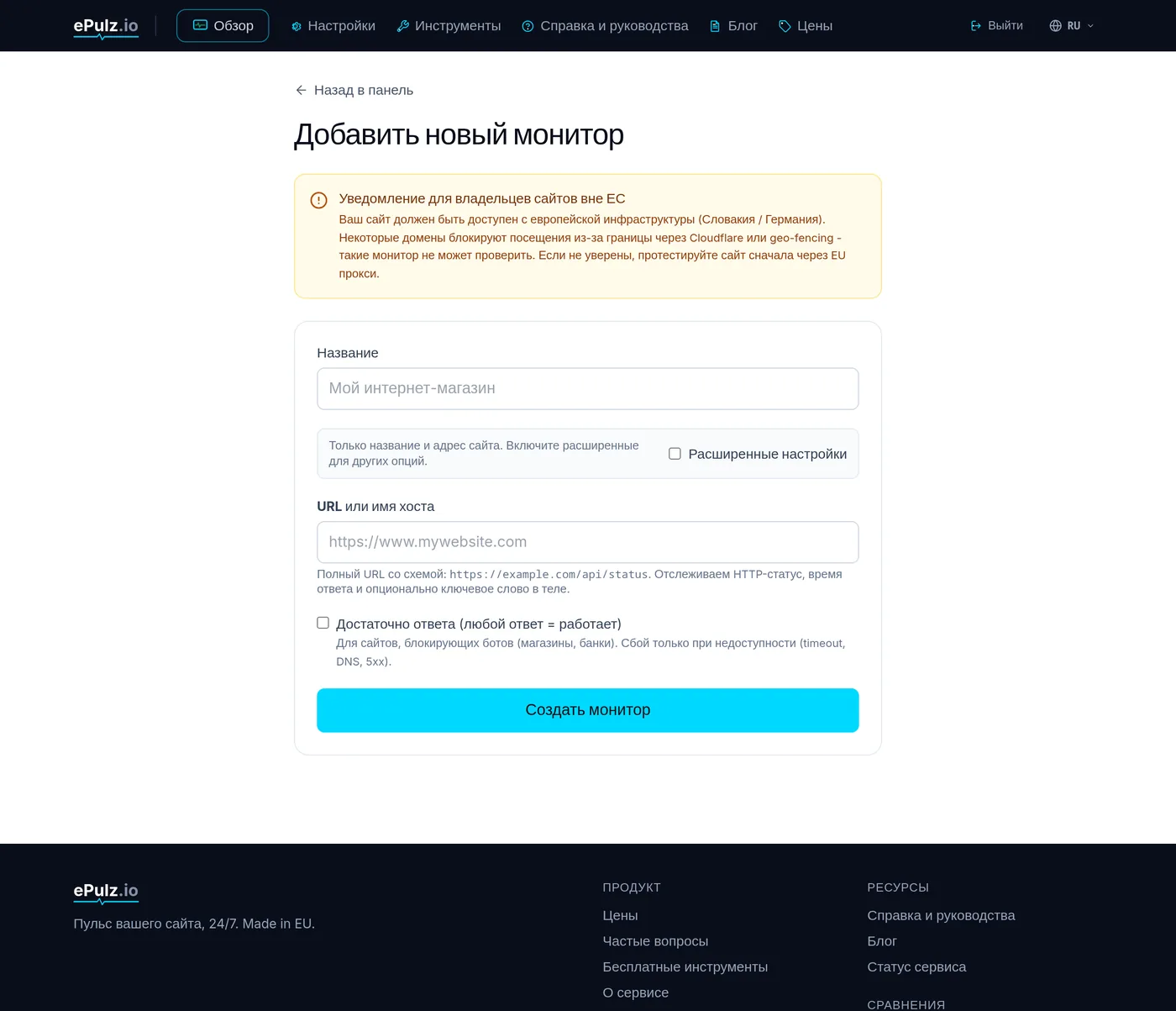Check the Достаточно ответа checkbox

click(323, 623)
